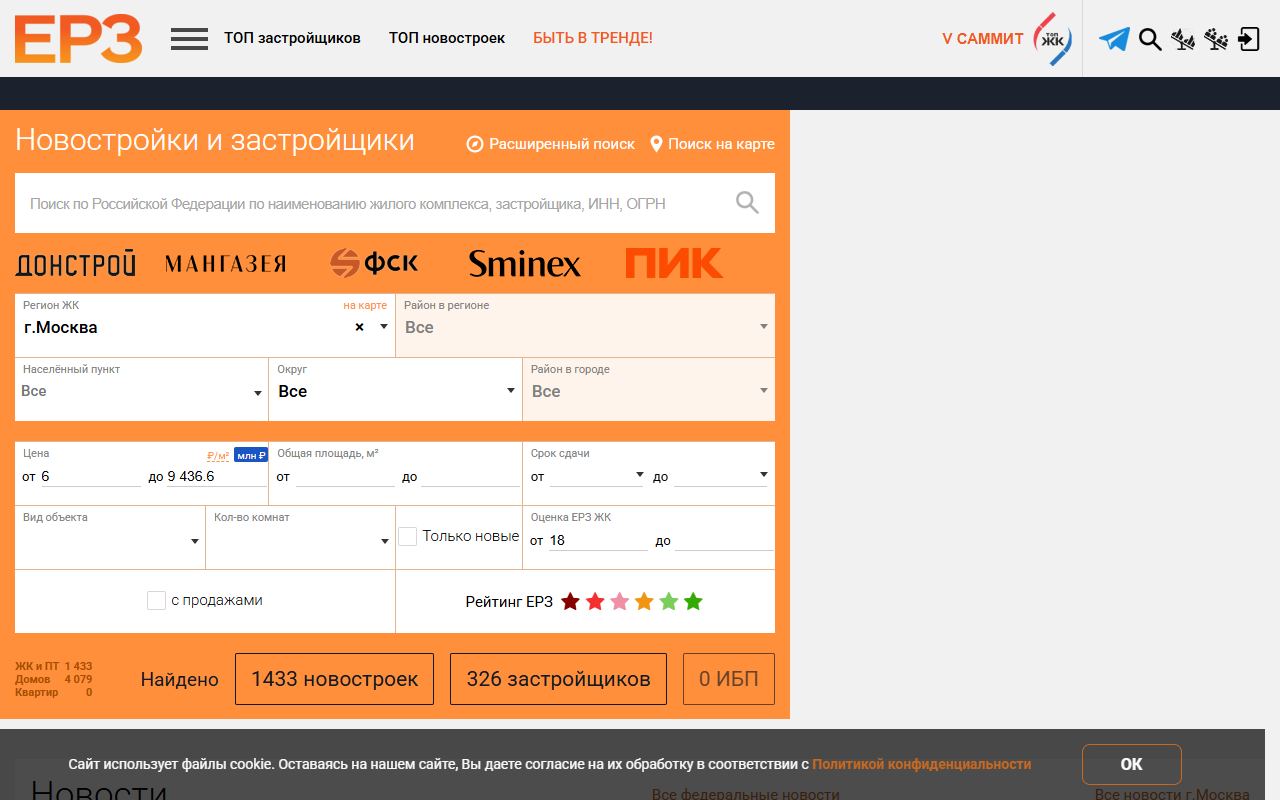Filter by pink rating star

tap(619, 601)
